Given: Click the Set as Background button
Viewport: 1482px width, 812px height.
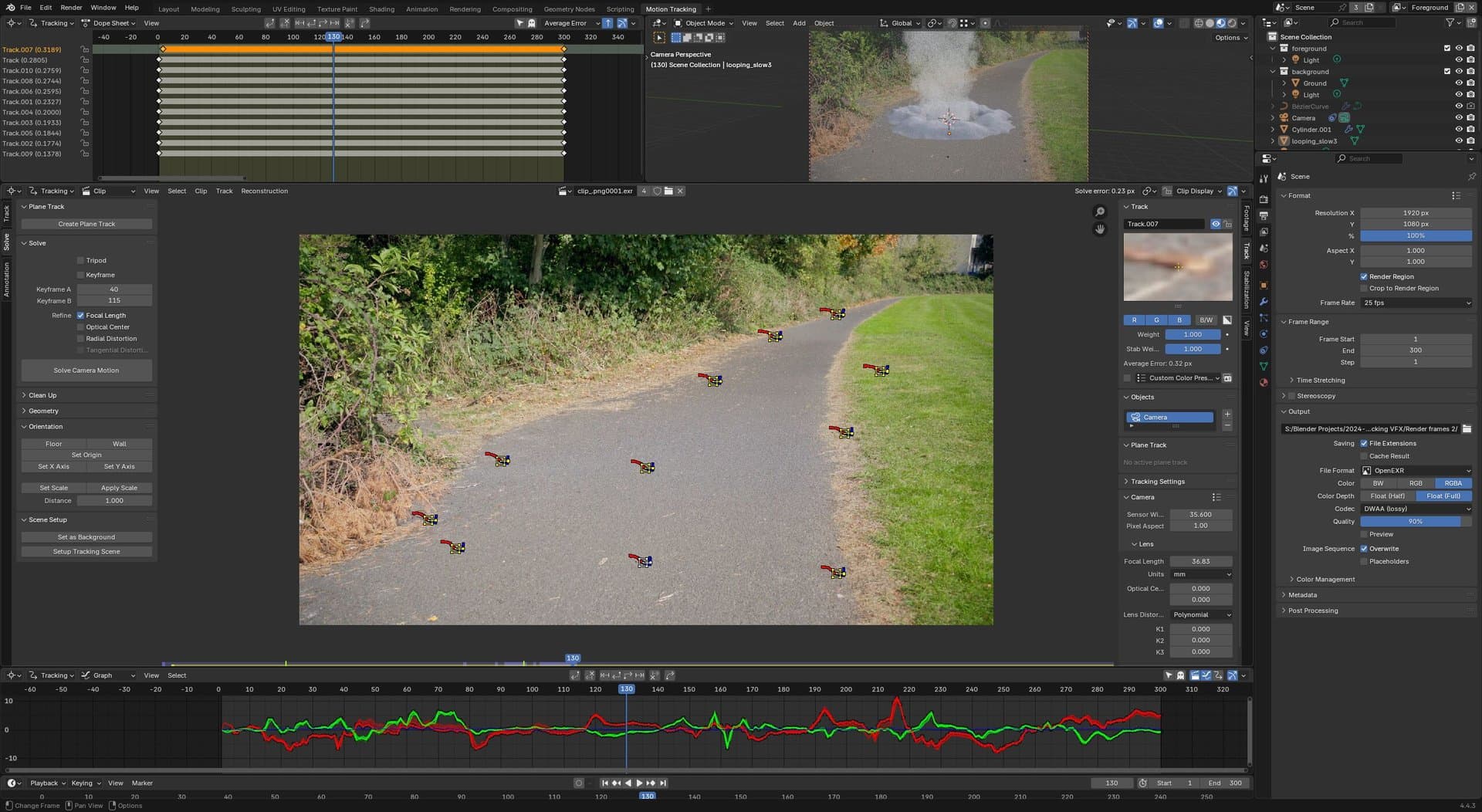Looking at the screenshot, I should 86,537.
